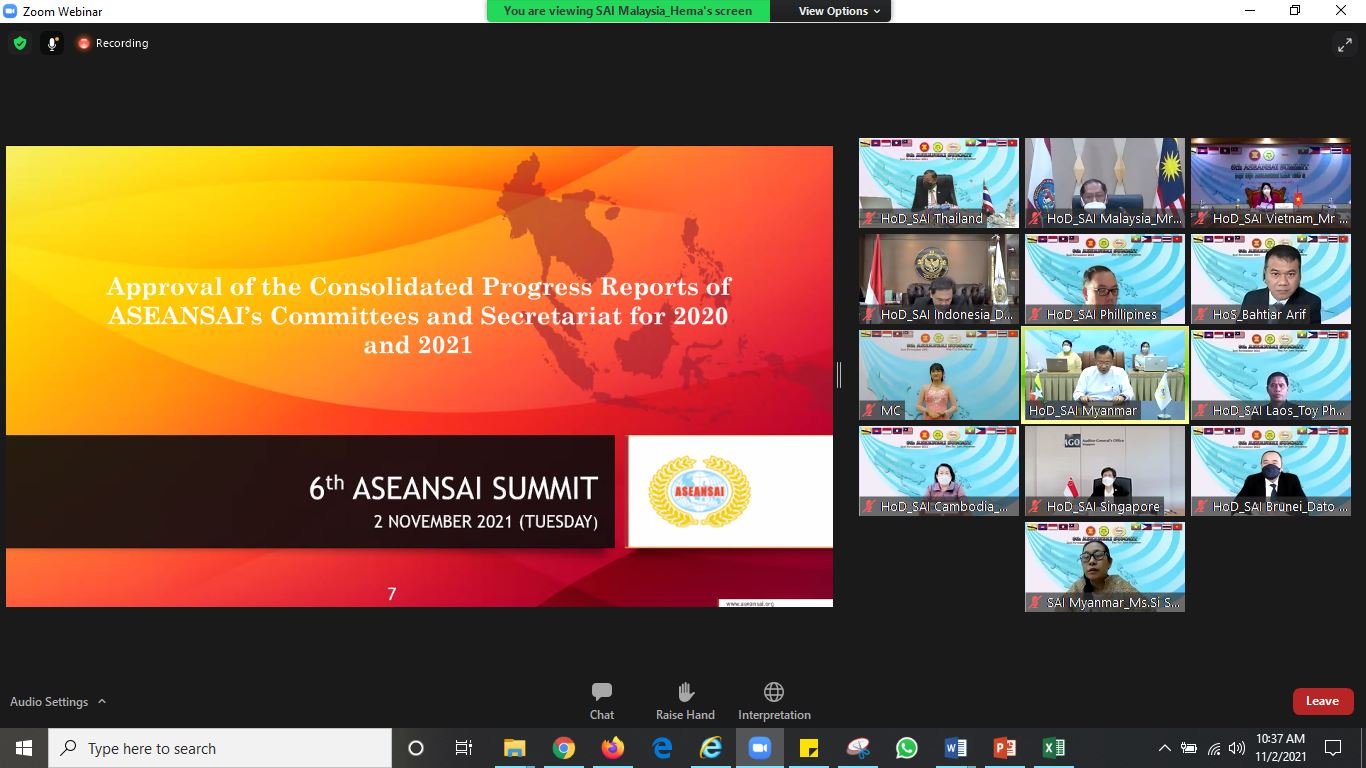Viewport: 1366px width, 768px height.
Task: Open WhatsApp from the taskbar
Action: (907, 748)
